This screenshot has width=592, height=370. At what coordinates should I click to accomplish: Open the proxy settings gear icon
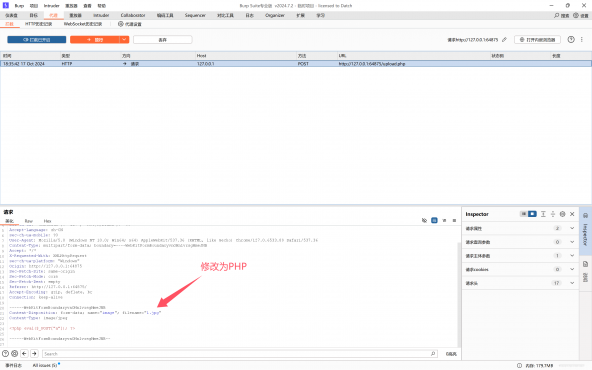pyautogui.click(x=120, y=24)
